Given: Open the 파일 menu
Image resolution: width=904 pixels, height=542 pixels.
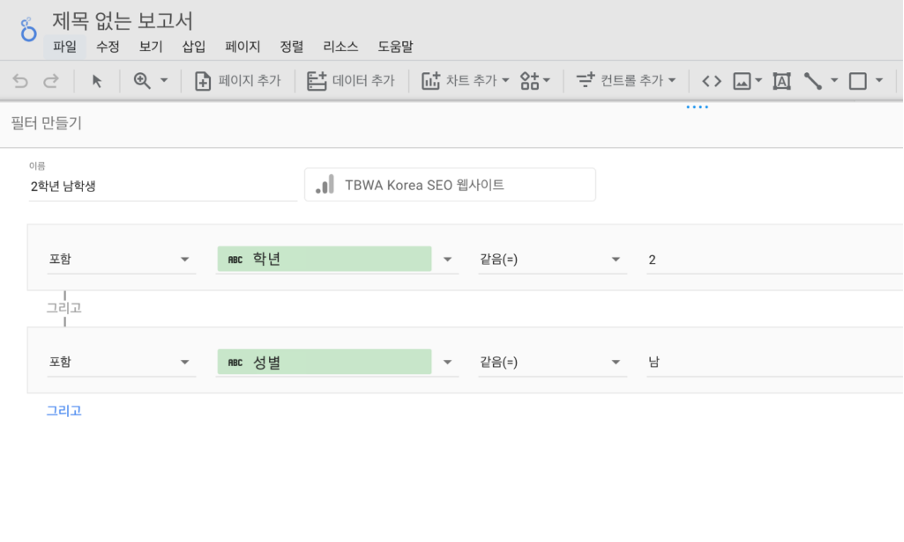Looking at the screenshot, I should pyautogui.click(x=65, y=46).
